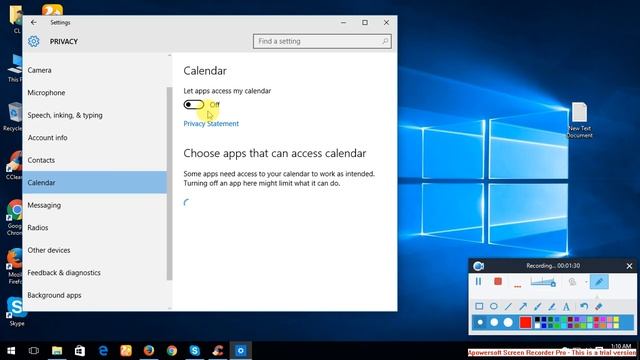Choose the smallest brush size dot

point(480,322)
